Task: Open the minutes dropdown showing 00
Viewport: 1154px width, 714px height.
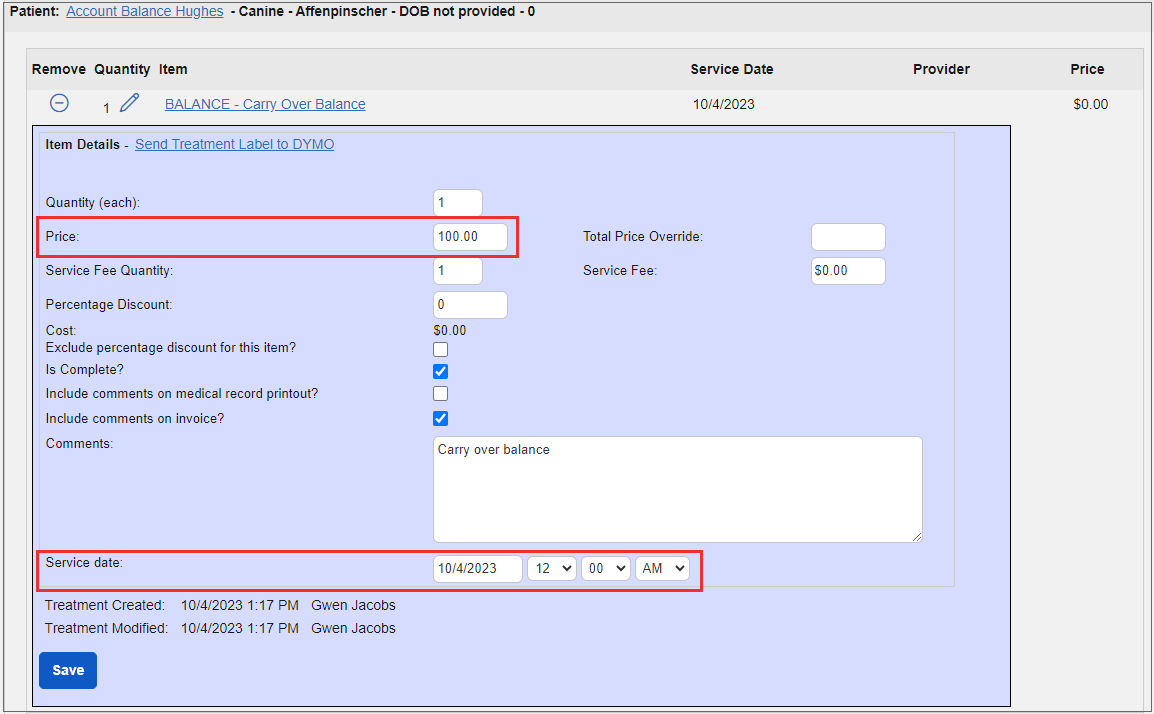Action: [x=606, y=569]
